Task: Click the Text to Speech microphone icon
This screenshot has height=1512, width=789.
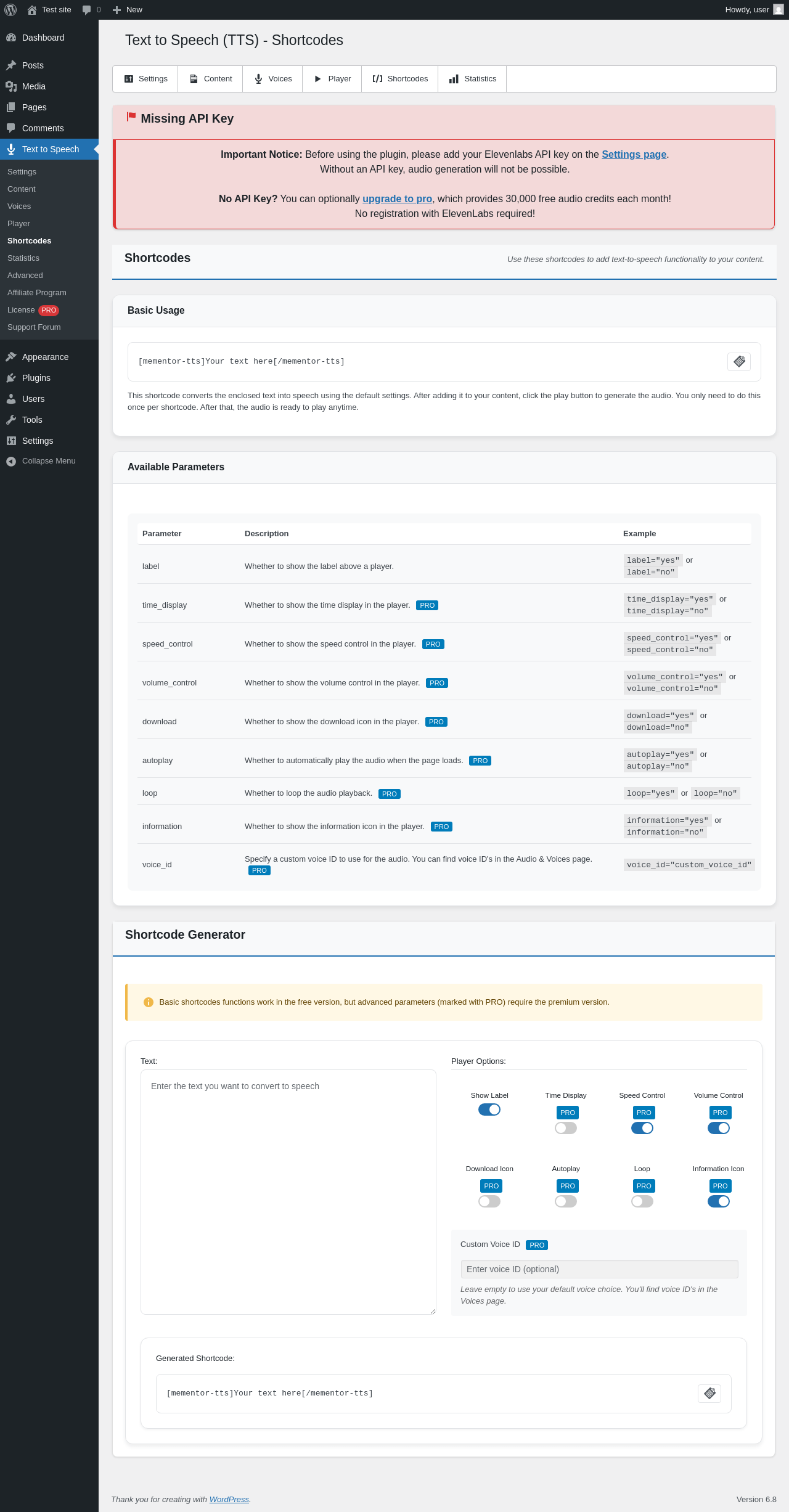Action: pyautogui.click(x=11, y=149)
